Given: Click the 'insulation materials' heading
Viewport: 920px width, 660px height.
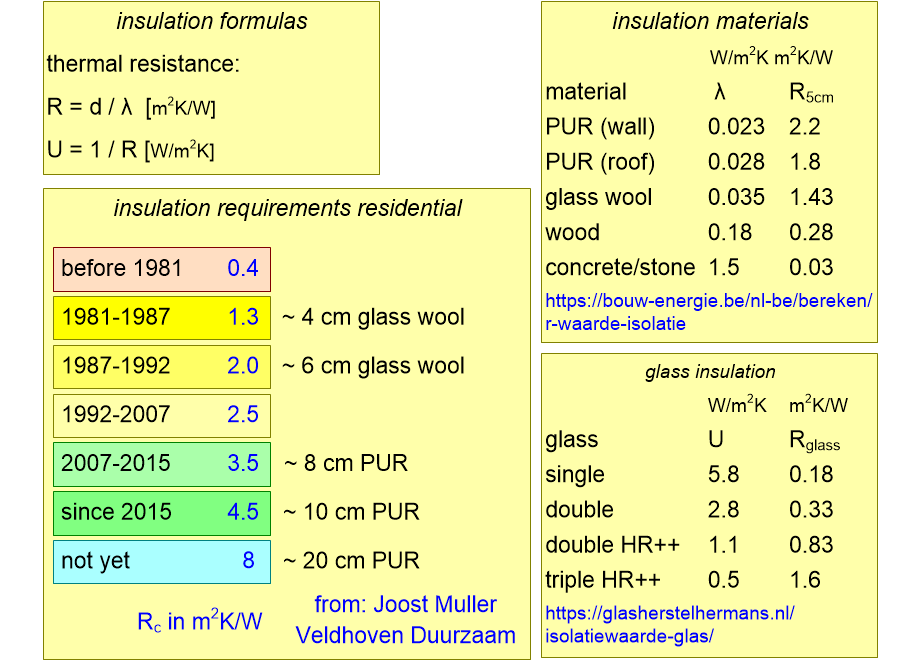Looking at the screenshot, I should pos(710,22).
